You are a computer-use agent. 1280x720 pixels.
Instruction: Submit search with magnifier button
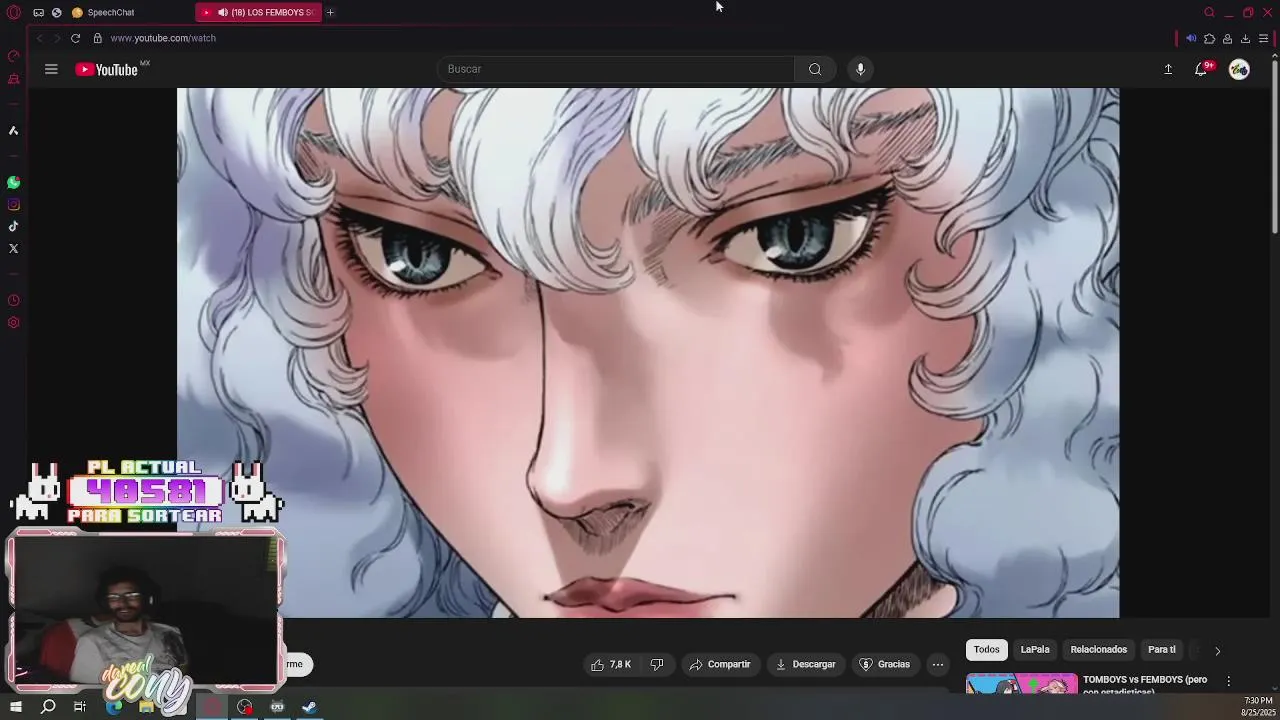coord(815,69)
